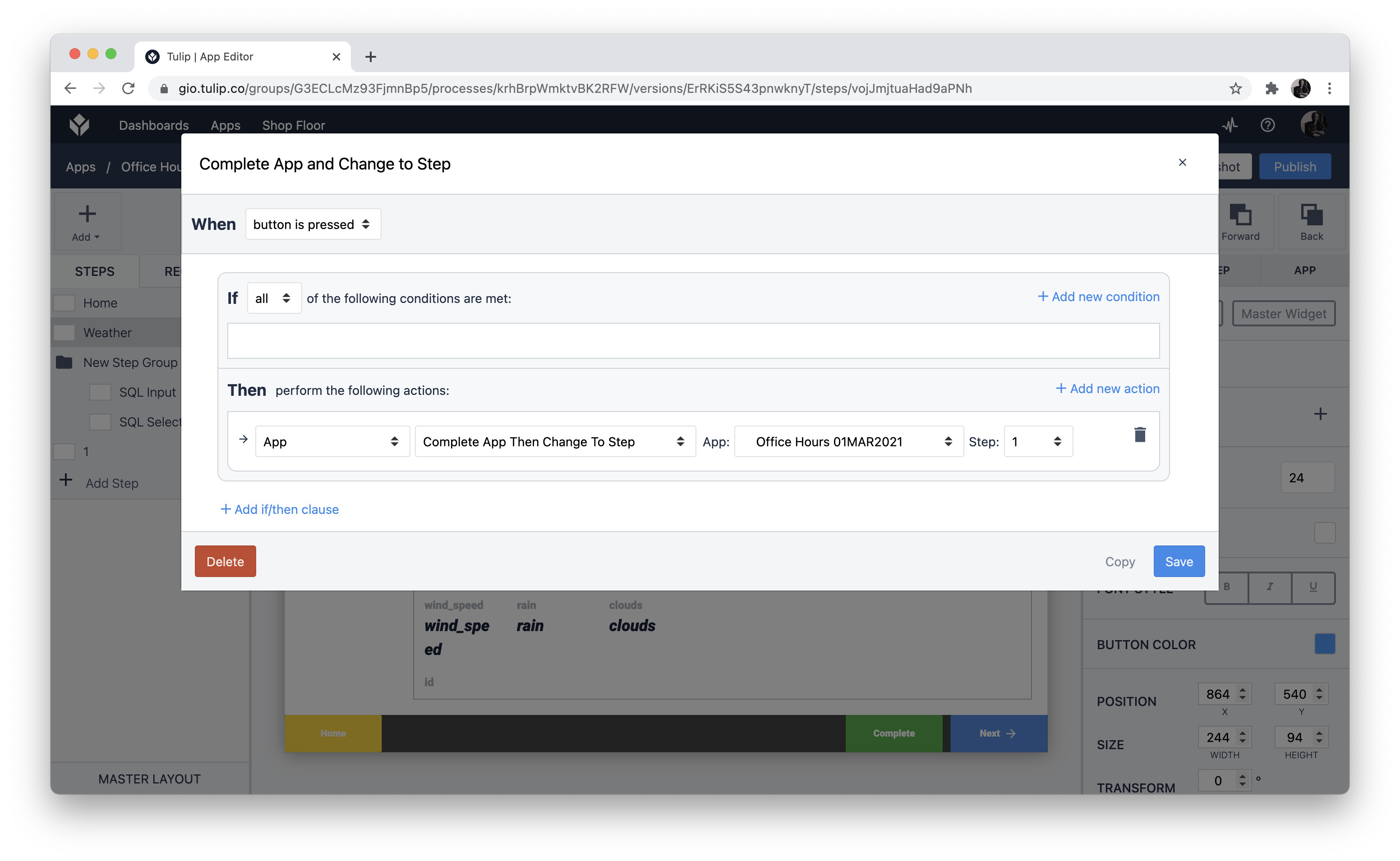The width and height of the screenshot is (1400, 861).
Task: Open the 'button is pressed' When dropdown
Action: (313, 224)
